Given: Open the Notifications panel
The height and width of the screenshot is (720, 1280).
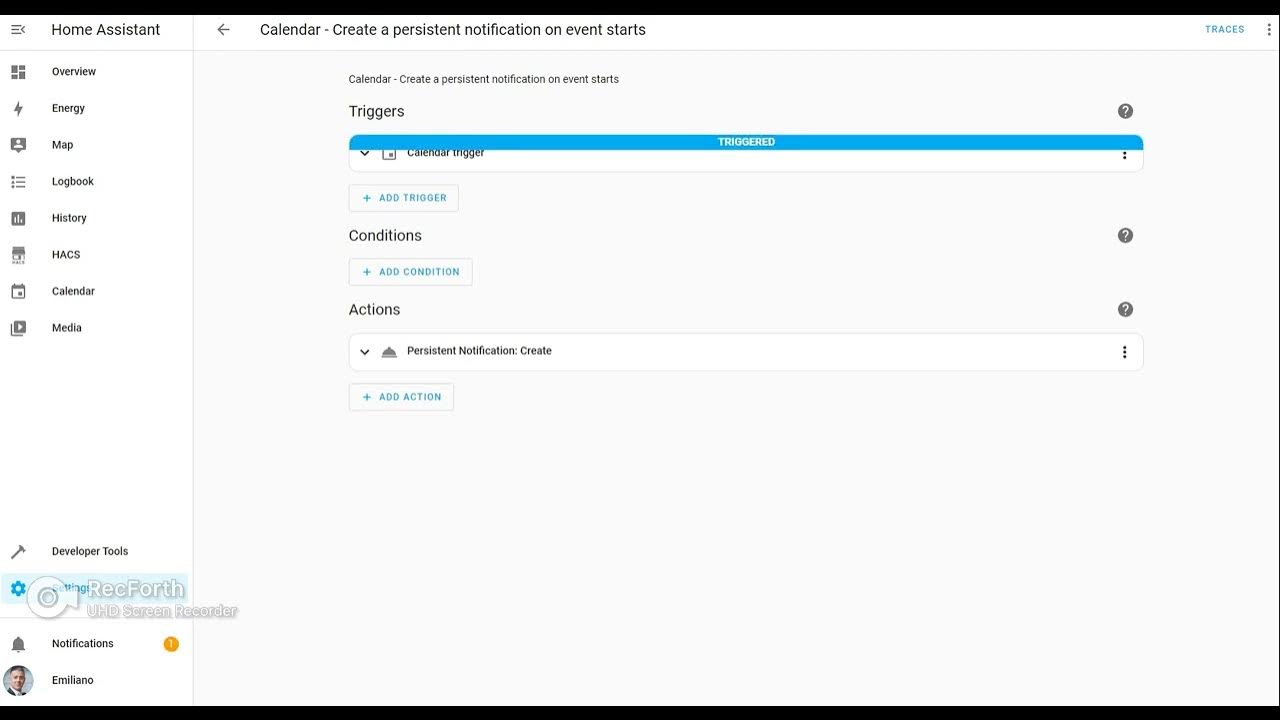Looking at the screenshot, I should [x=96, y=644].
